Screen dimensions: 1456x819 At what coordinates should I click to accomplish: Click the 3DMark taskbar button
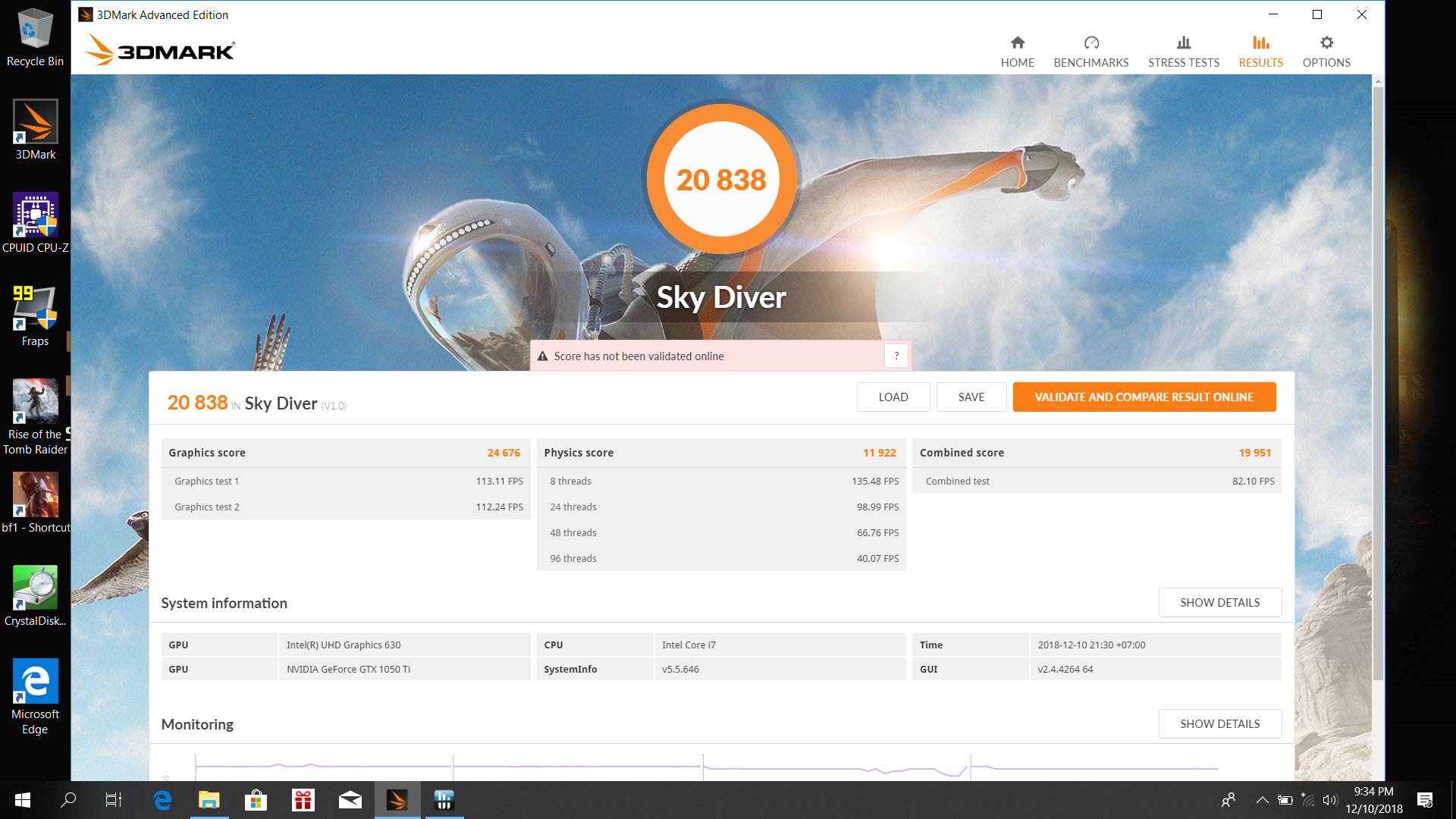pos(397,800)
